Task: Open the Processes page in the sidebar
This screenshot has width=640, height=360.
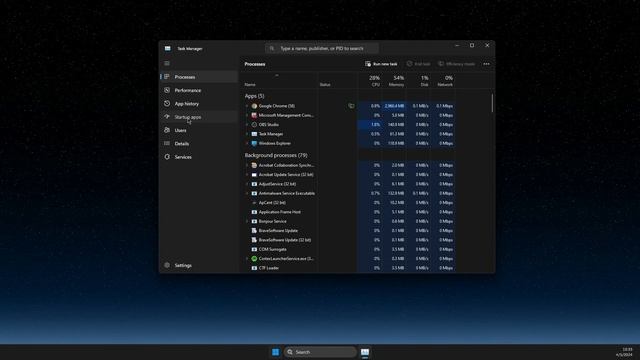Action: [199, 77]
